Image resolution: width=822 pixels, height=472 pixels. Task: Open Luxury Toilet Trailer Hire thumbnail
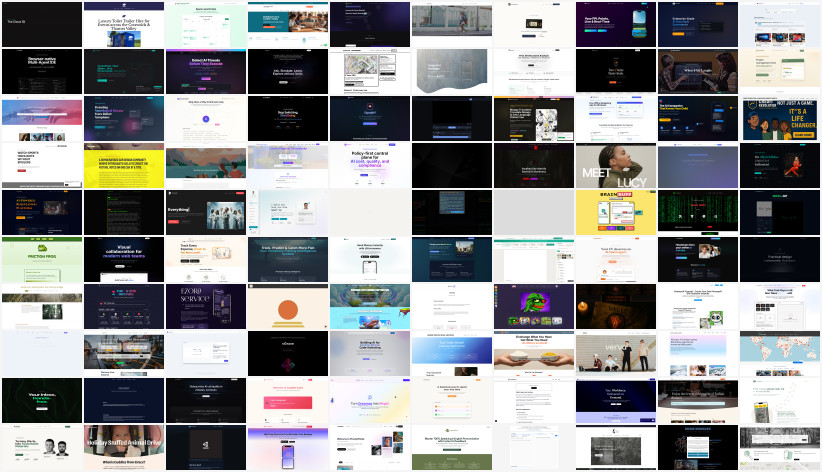coord(124,25)
